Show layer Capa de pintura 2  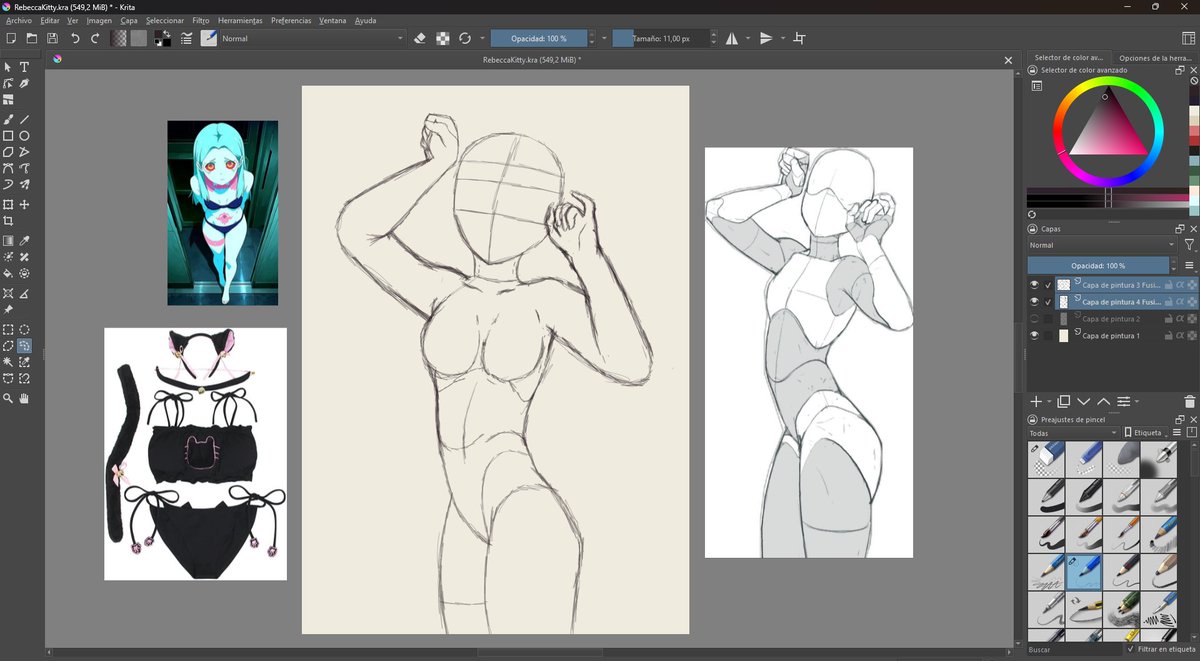[x=1034, y=318]
